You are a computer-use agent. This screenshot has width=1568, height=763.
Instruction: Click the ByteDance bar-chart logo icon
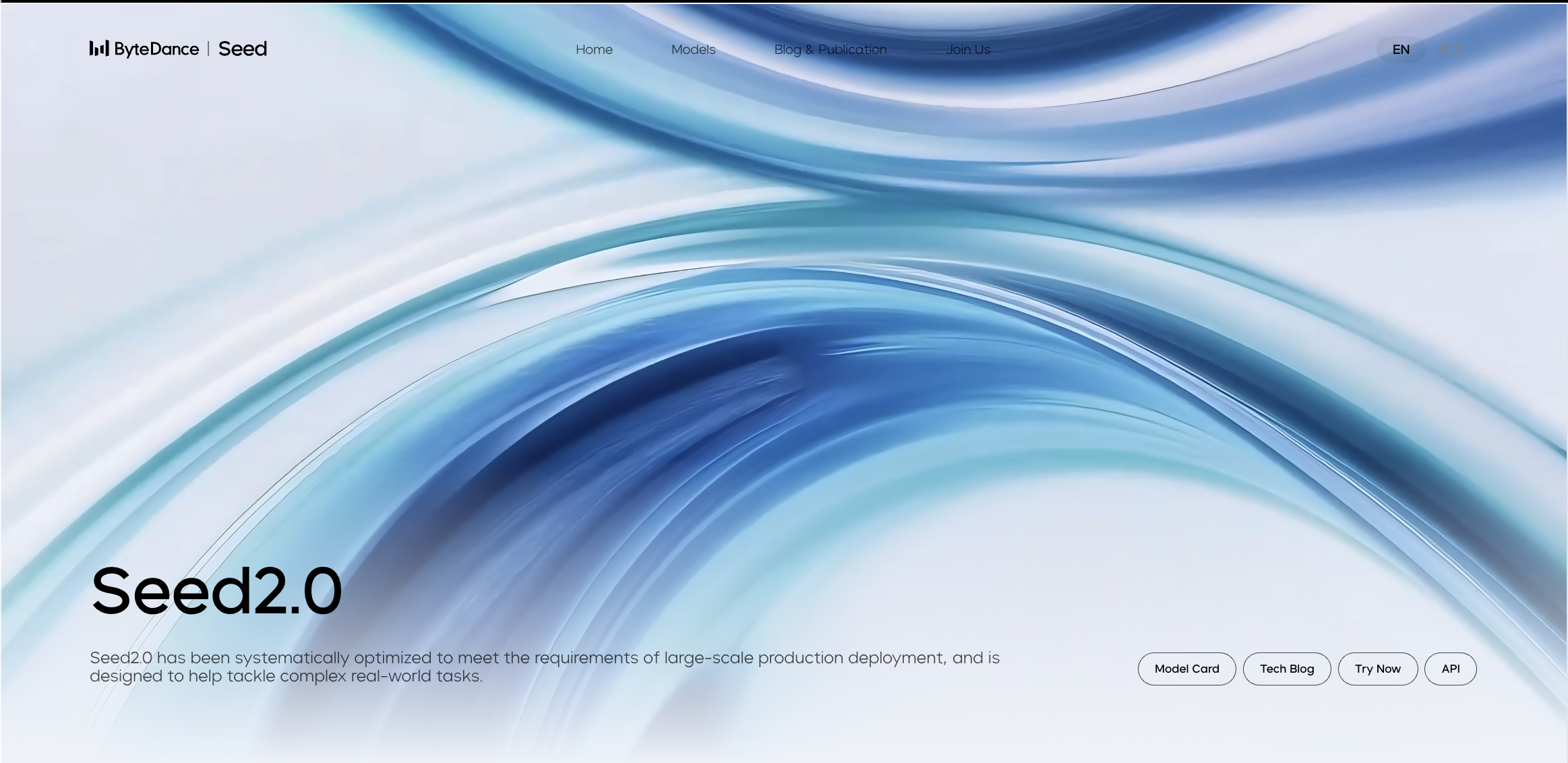click(x=98, y=49)
